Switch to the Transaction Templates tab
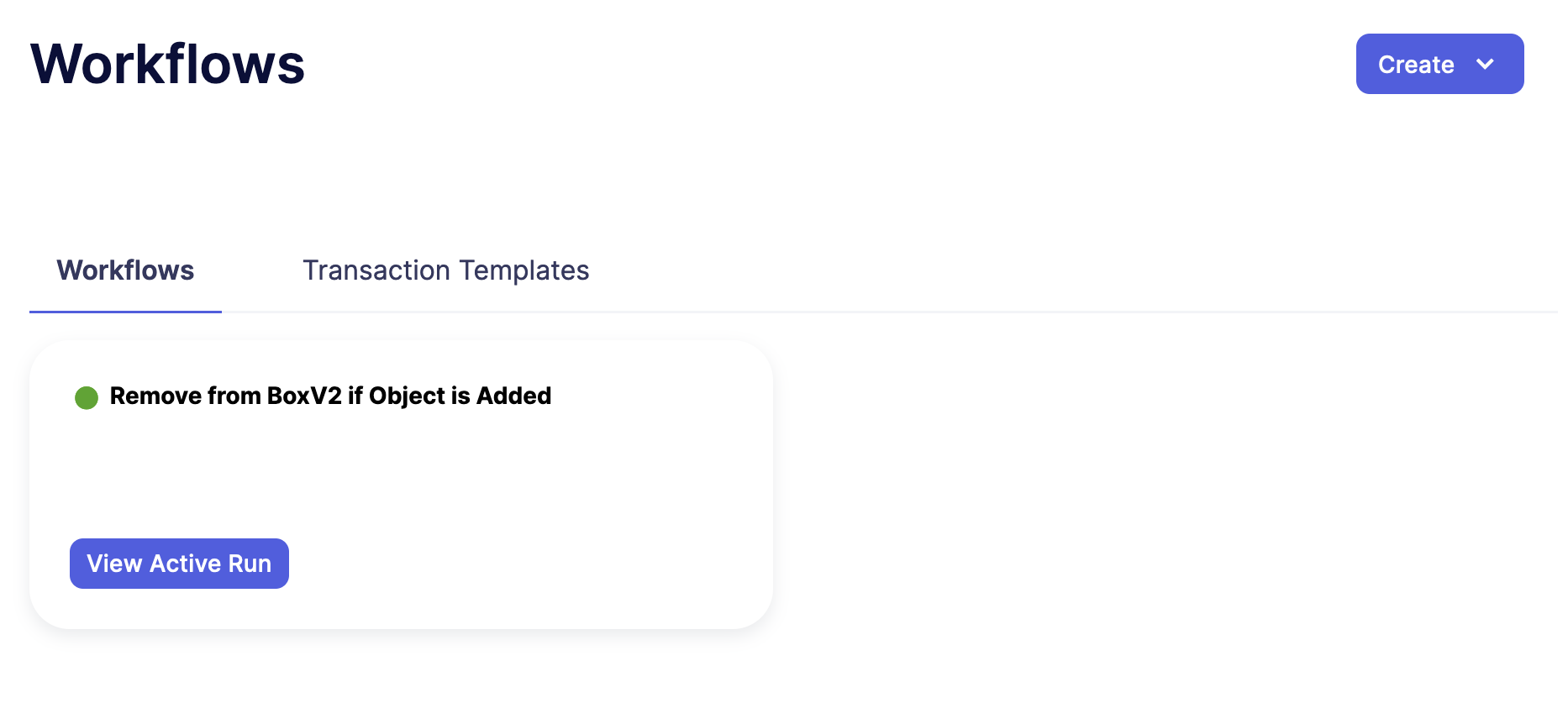This screenshot has height=724, width=1568. click(446, 270)
